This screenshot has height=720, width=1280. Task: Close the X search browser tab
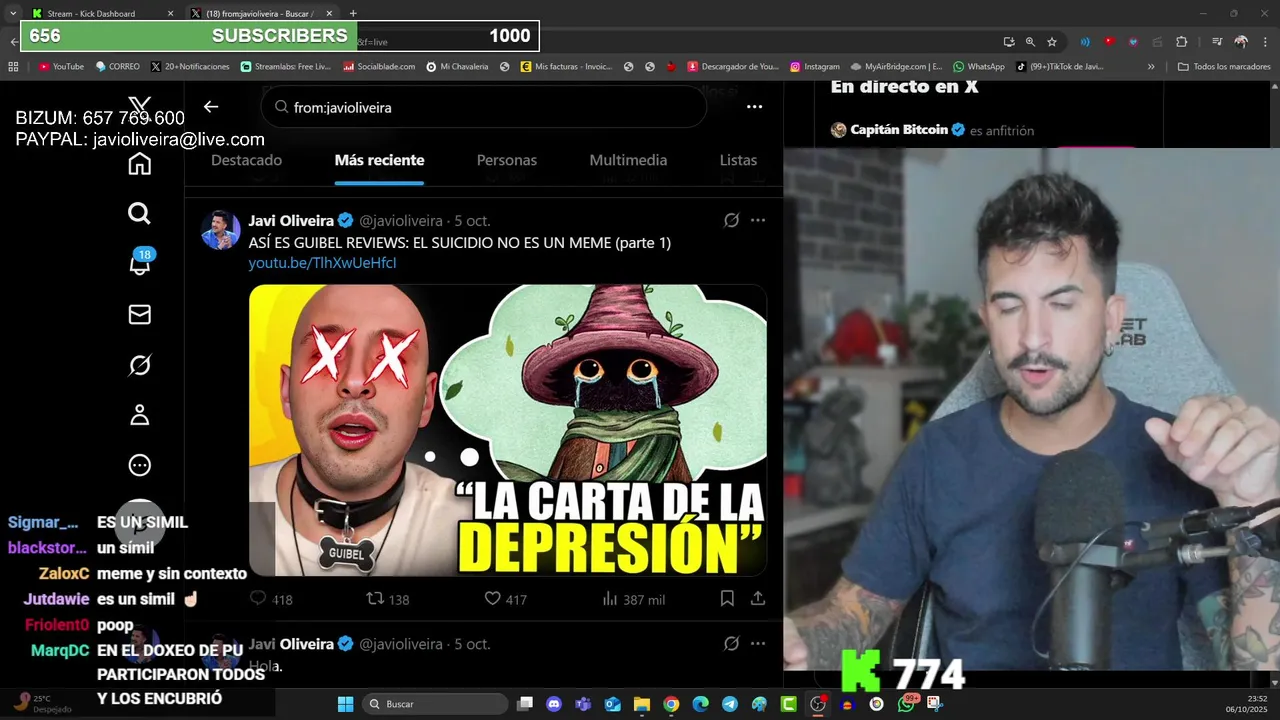point(329,13)
